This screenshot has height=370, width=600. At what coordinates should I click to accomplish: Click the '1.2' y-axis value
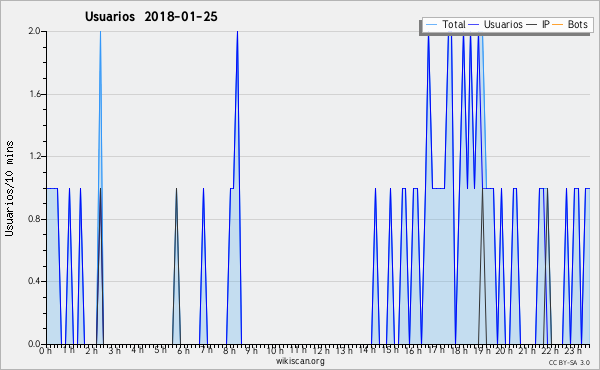click(34, 156)
